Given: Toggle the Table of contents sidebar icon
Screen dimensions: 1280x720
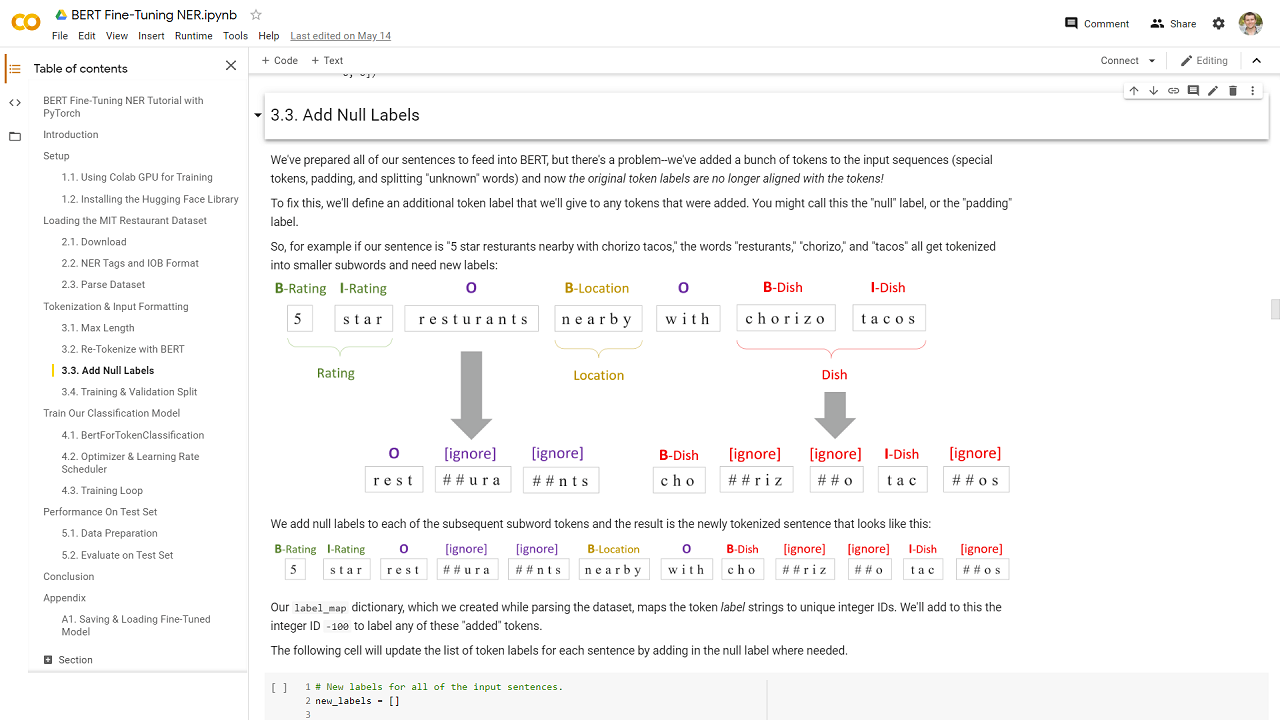Looking at the screenshot, I should pos(14,68).
